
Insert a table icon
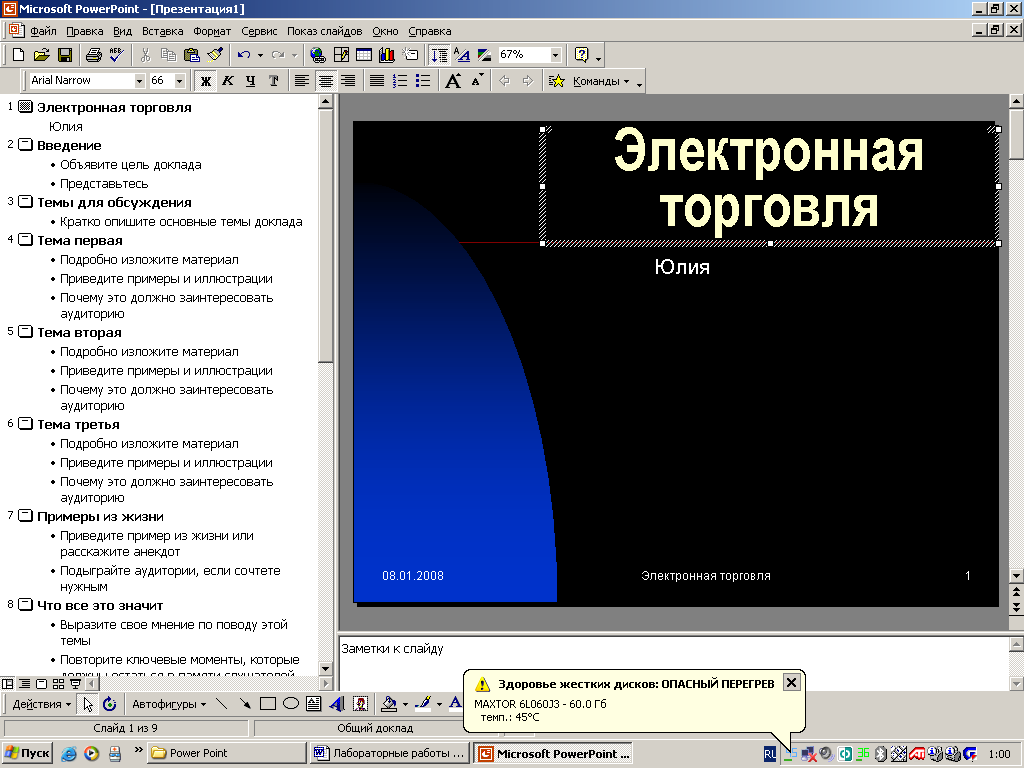coord(364,55)
